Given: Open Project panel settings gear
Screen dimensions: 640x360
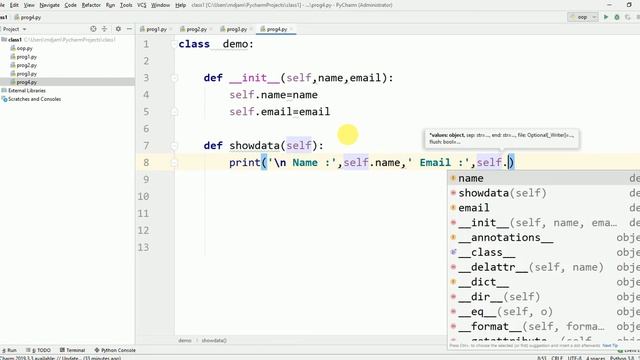Looking at the screenshot, I should [118, 29].
